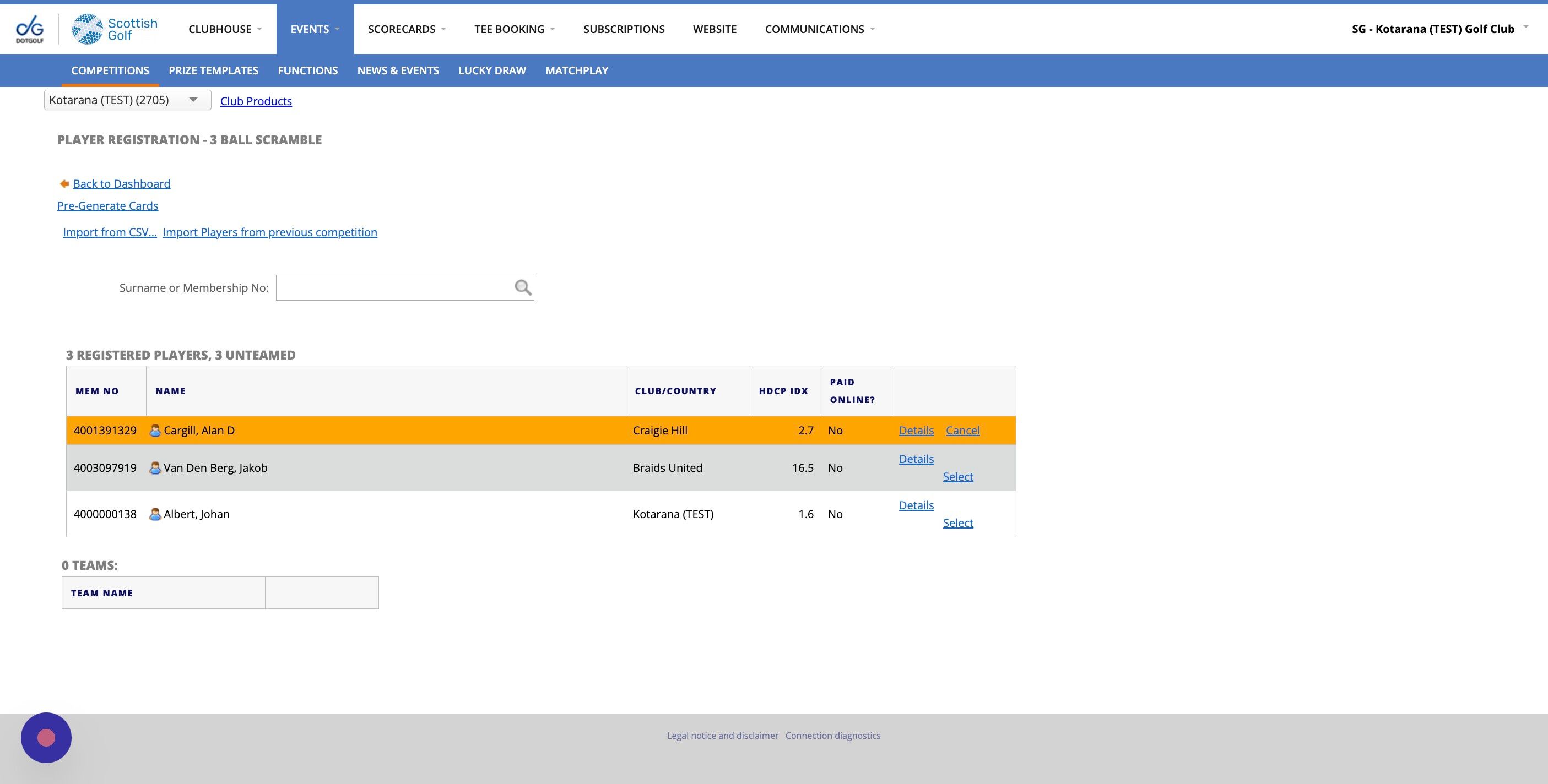Open the Subscriptions menu item
Screen dimensions: 1548x784
(624, 29)
